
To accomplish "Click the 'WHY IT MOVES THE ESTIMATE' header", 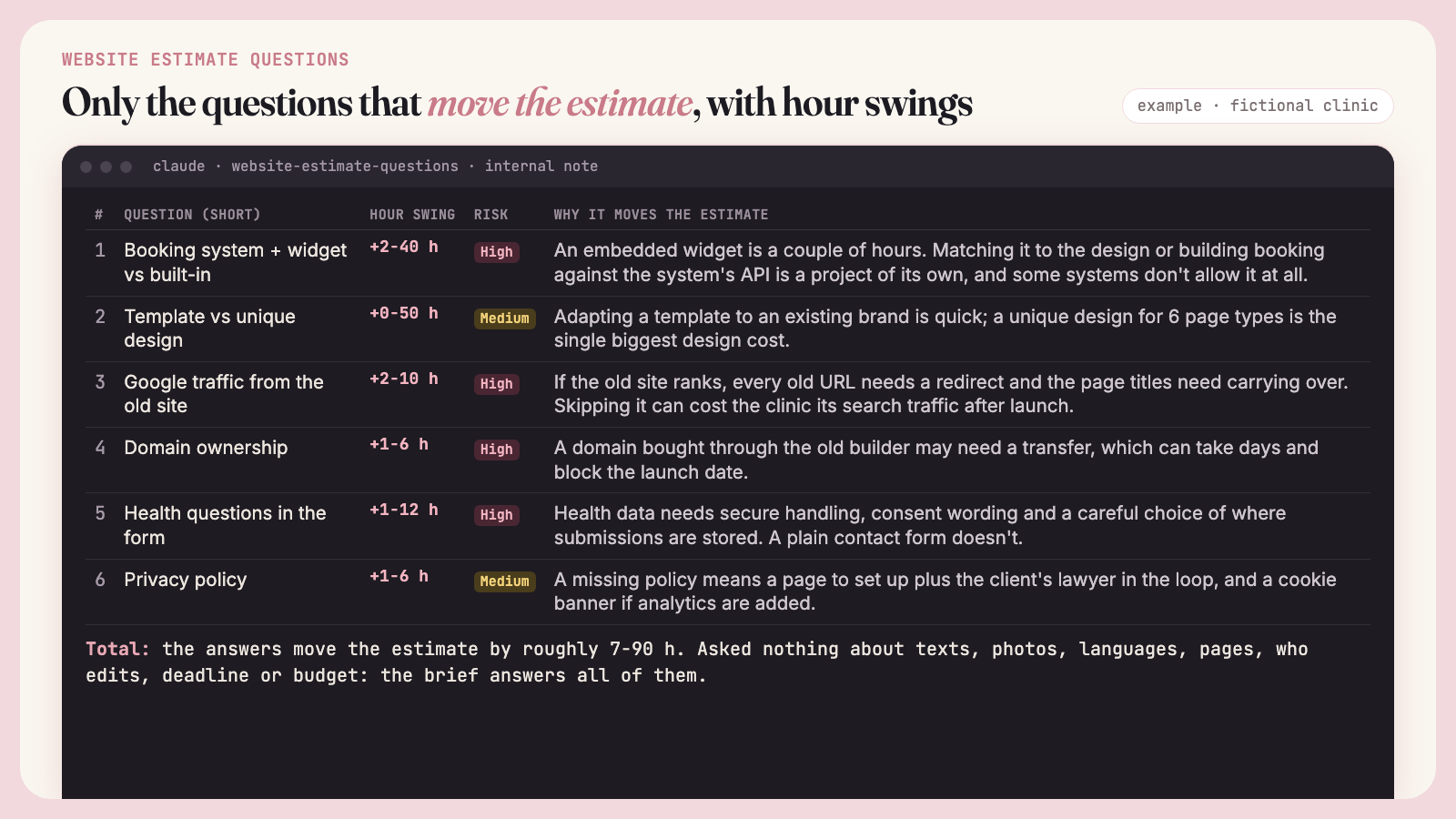I will point(662,215).
